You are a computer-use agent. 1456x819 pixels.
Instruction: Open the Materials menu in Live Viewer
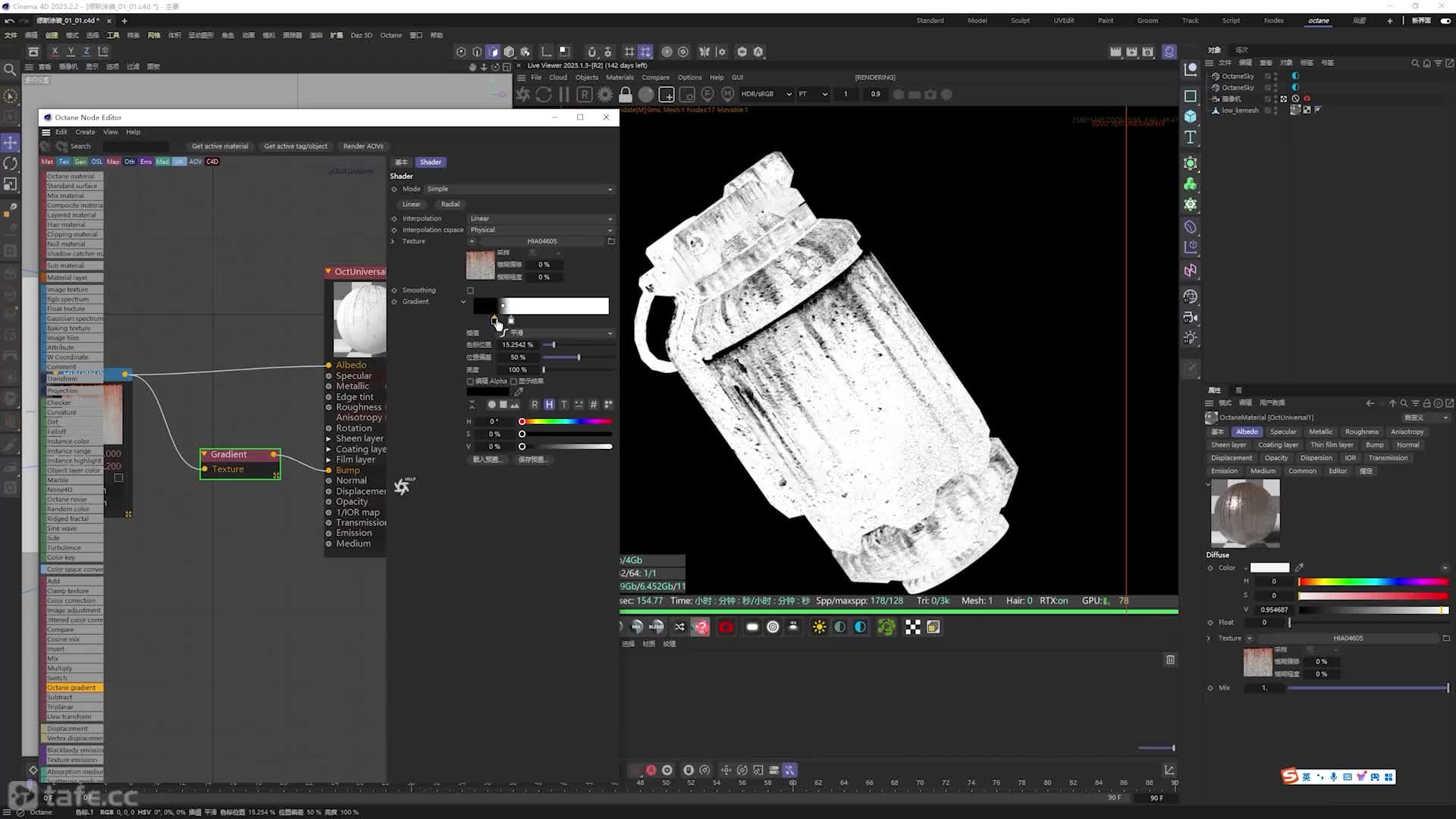(x=620, y=77)
